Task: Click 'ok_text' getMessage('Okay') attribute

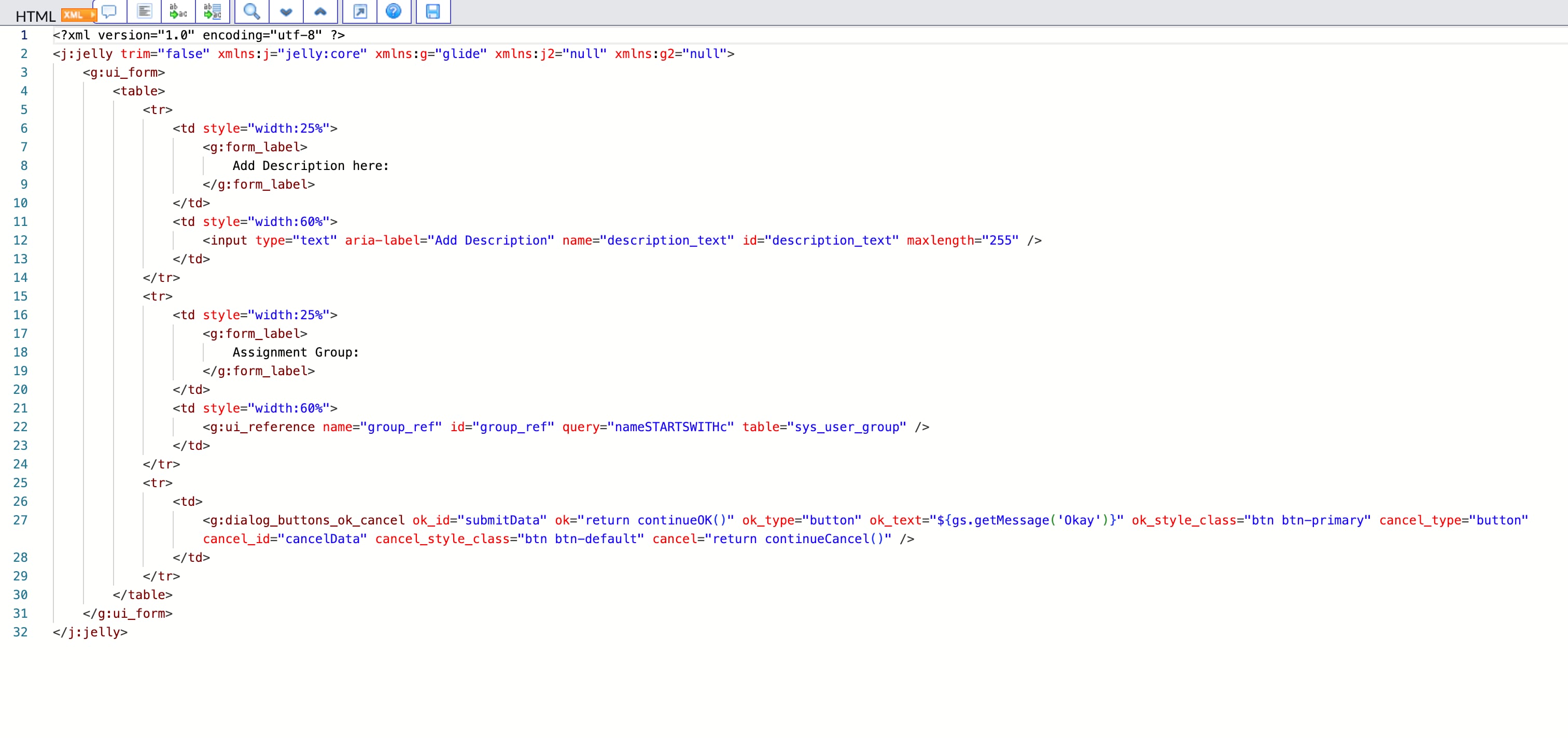Action: click(997, 520)
